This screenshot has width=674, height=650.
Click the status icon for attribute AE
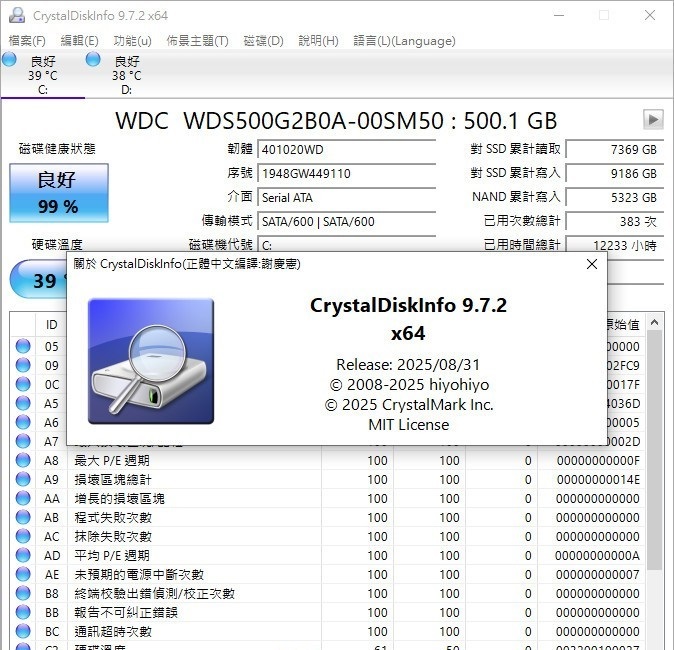[23, 574]
